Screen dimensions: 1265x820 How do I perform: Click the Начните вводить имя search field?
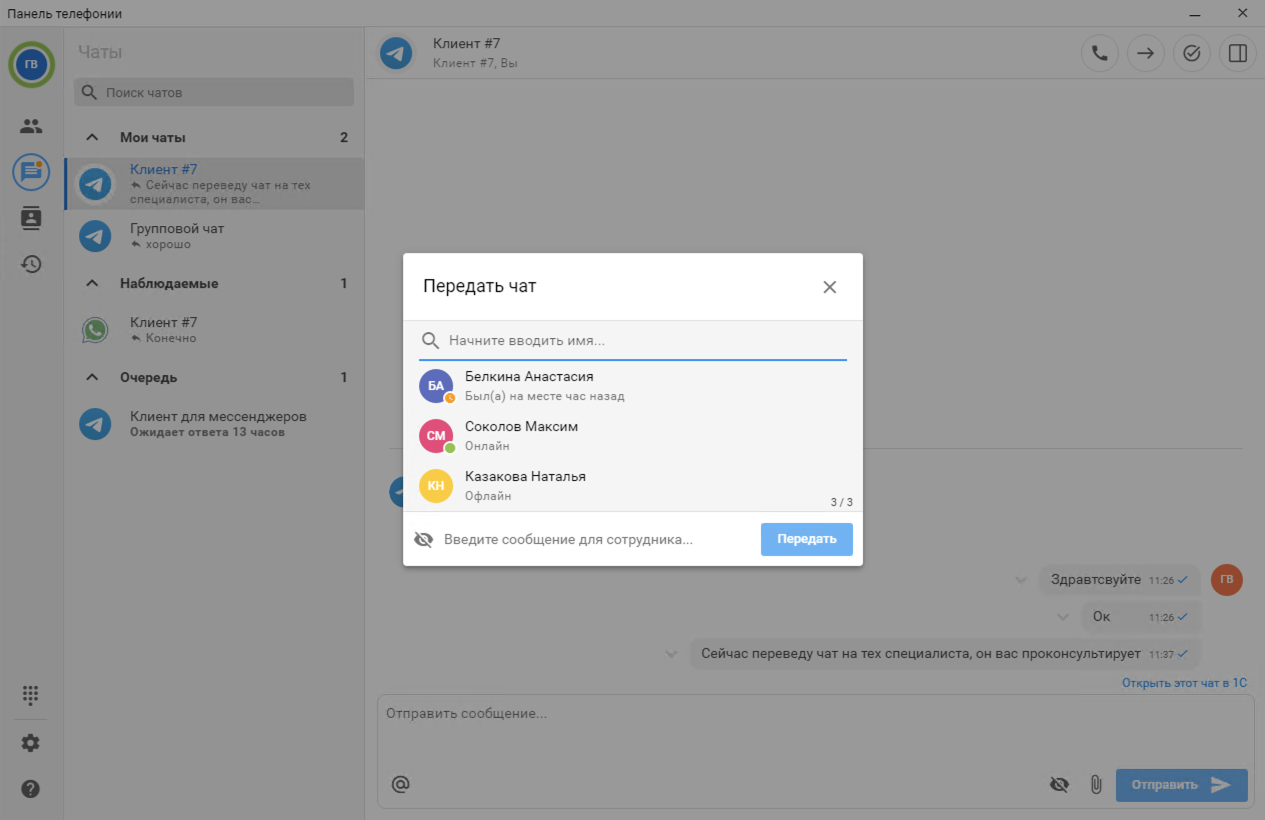coord(640,341)
